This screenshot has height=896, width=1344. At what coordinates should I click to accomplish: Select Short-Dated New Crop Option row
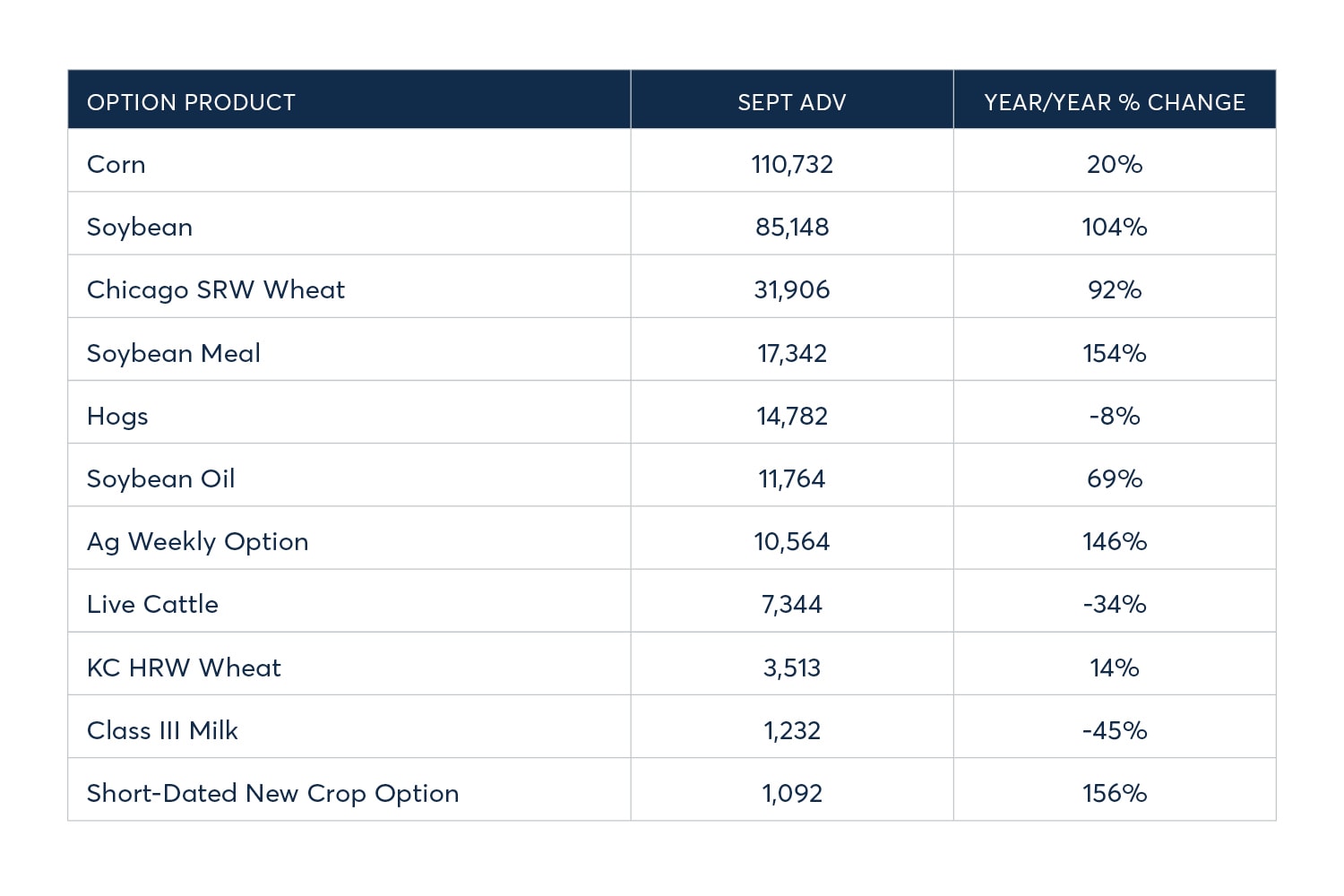(x=272, y=794)
